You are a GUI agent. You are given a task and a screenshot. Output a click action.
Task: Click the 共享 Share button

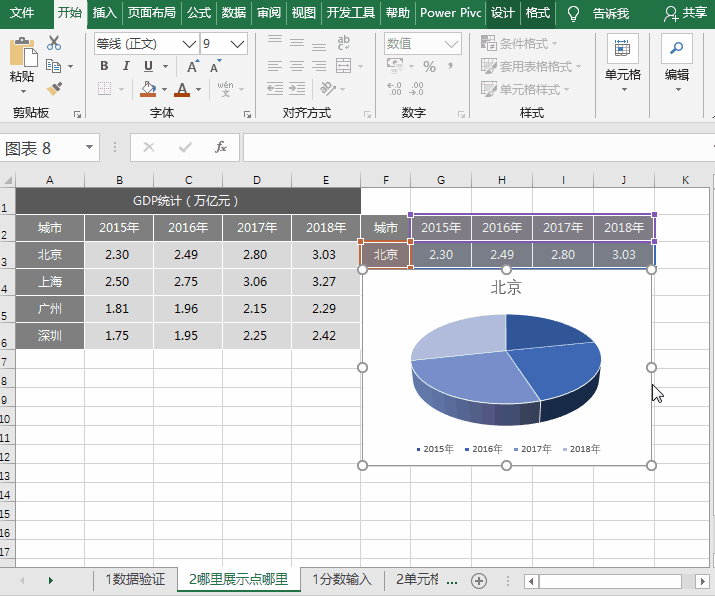click(685, 13)
